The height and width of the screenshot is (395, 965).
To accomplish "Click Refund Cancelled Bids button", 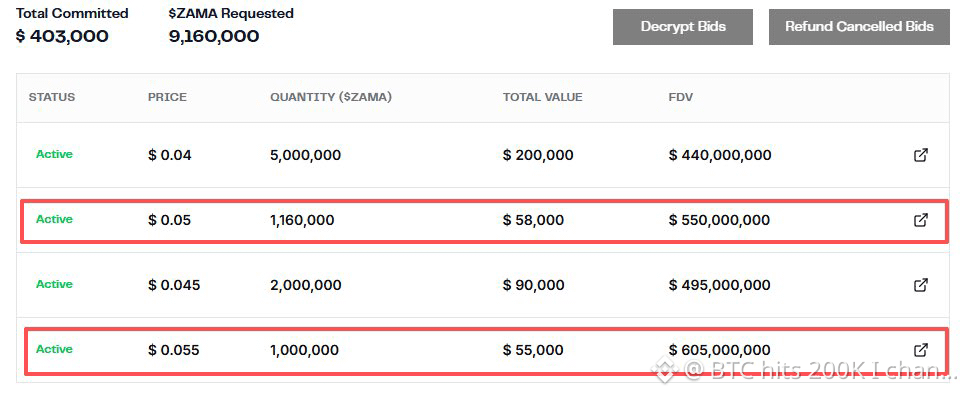I will [x=859, y=27].
